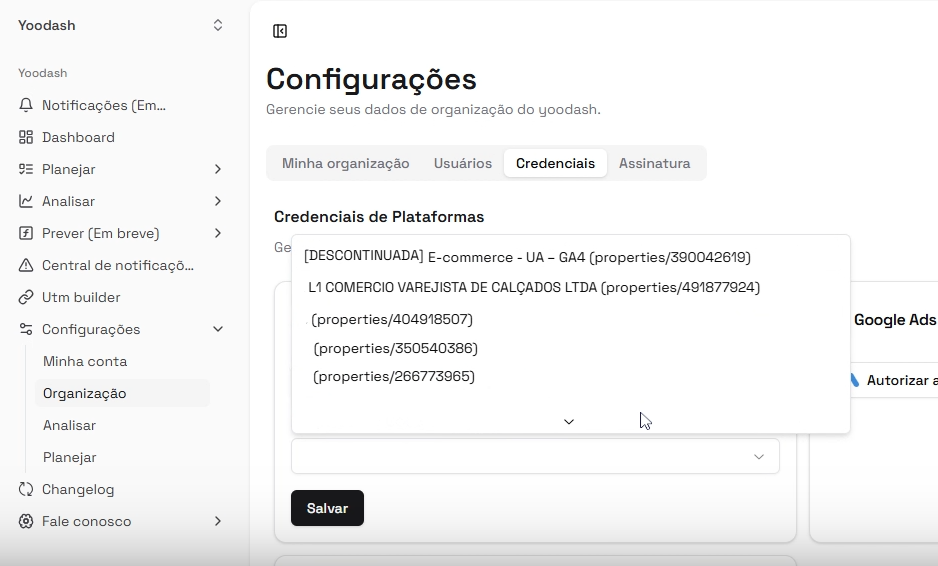Image resolution: width=938 pixels, height=566 pixels.
Task: Expand the Analisar sidebar chevron
Action: [218, 201]
